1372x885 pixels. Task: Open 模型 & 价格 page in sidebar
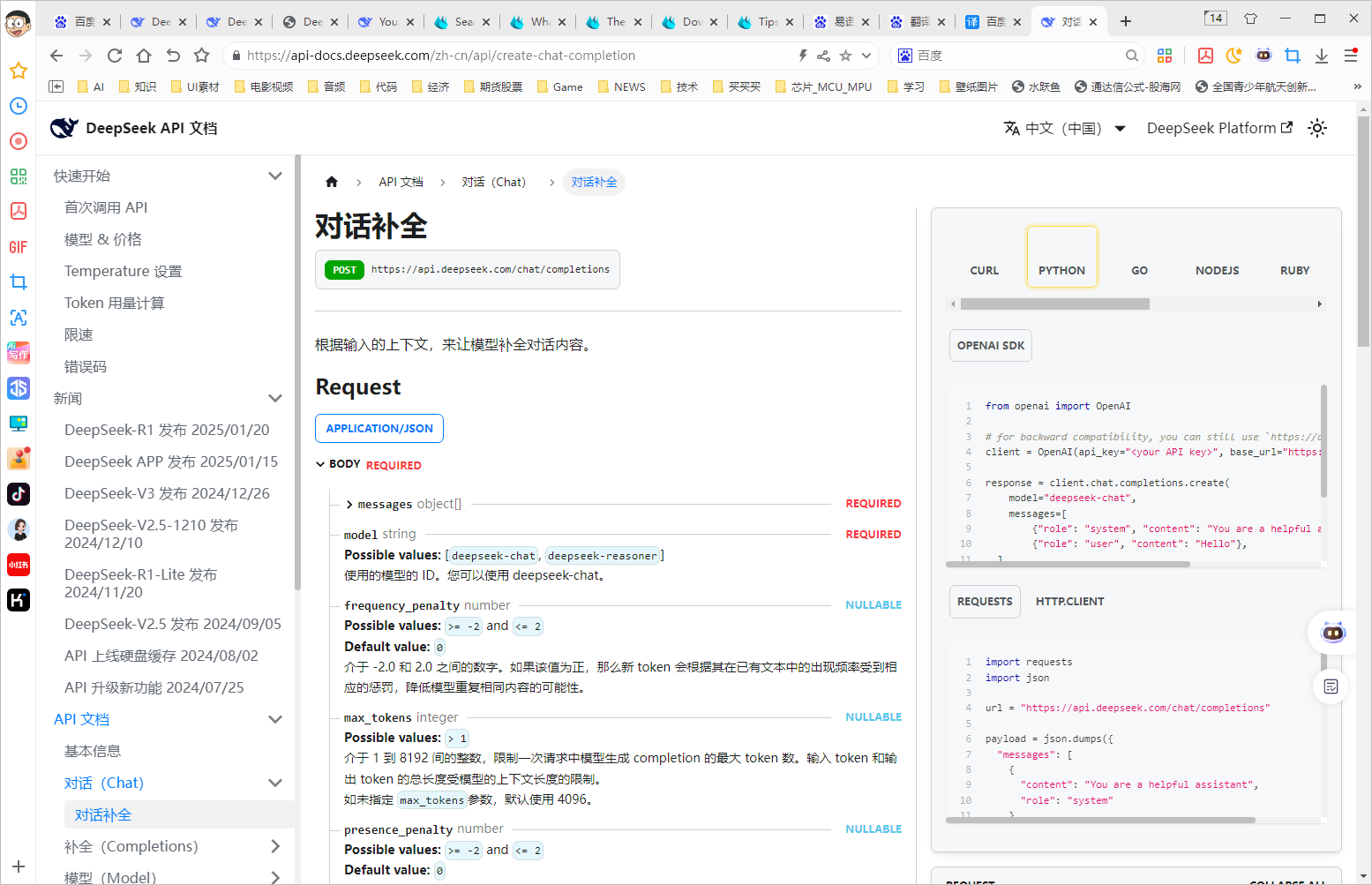click(x=102, y=239)
